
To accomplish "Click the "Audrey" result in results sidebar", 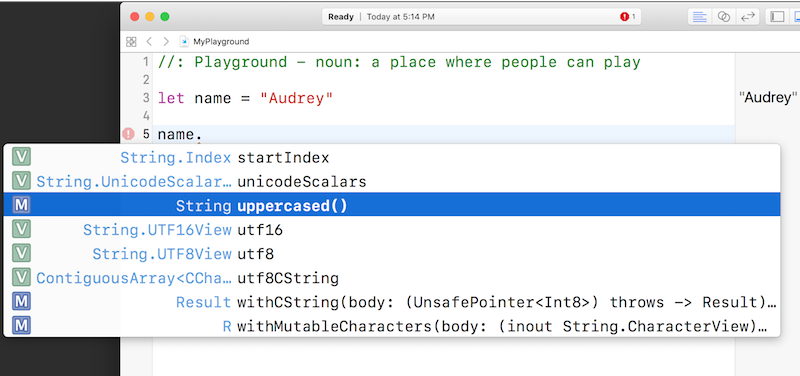I will [x=768, y=97].
